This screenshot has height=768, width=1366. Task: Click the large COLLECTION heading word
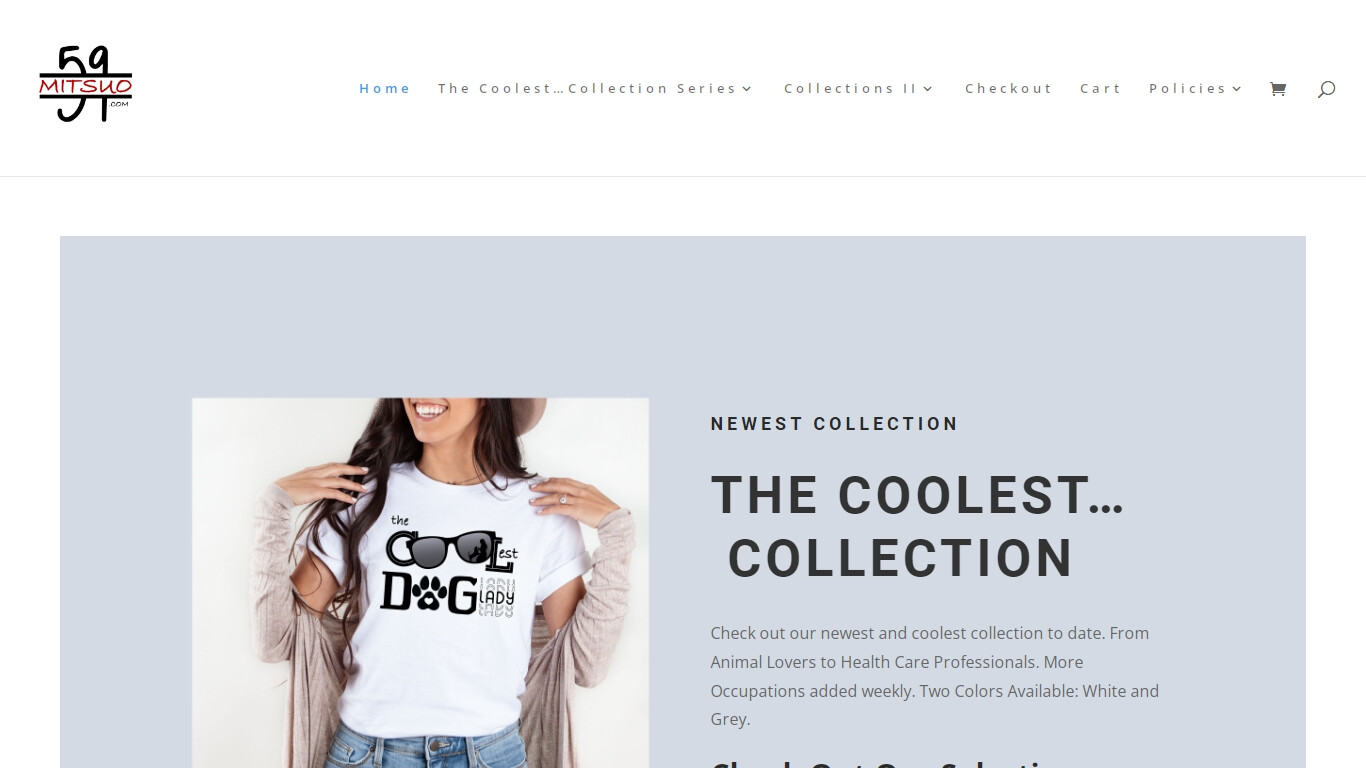coord(900,558)
